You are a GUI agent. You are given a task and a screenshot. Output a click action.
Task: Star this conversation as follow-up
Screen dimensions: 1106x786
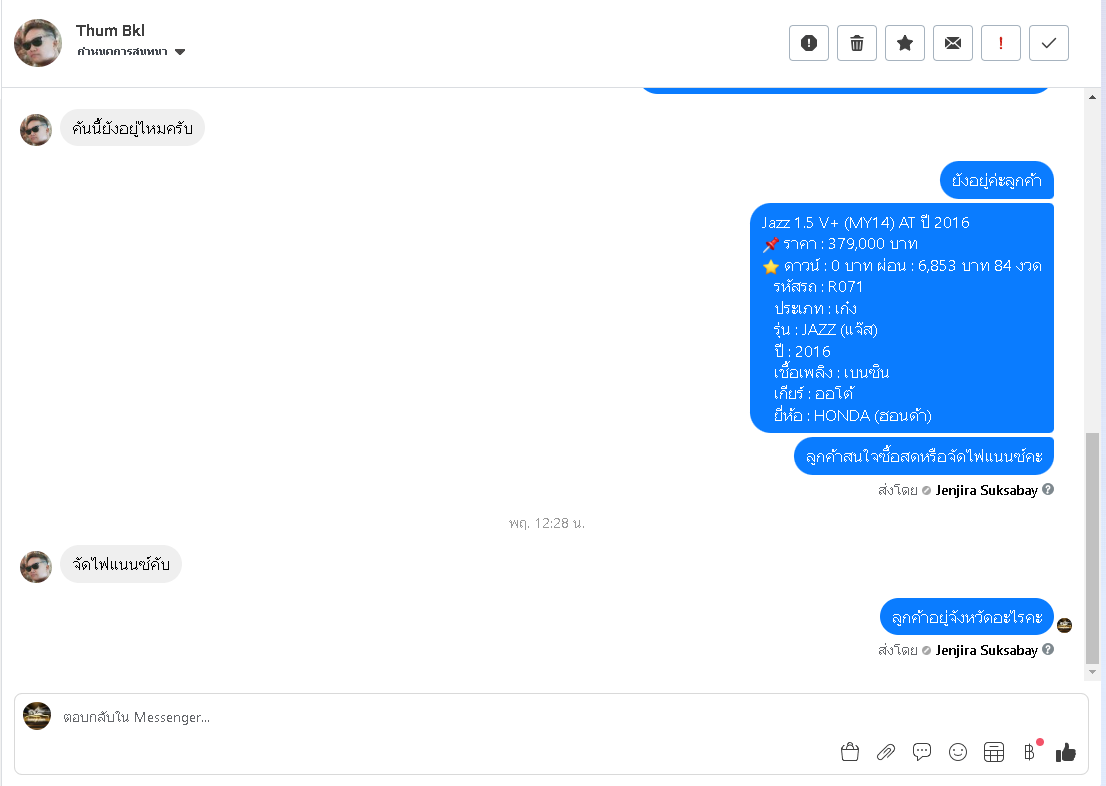(904, 43)
